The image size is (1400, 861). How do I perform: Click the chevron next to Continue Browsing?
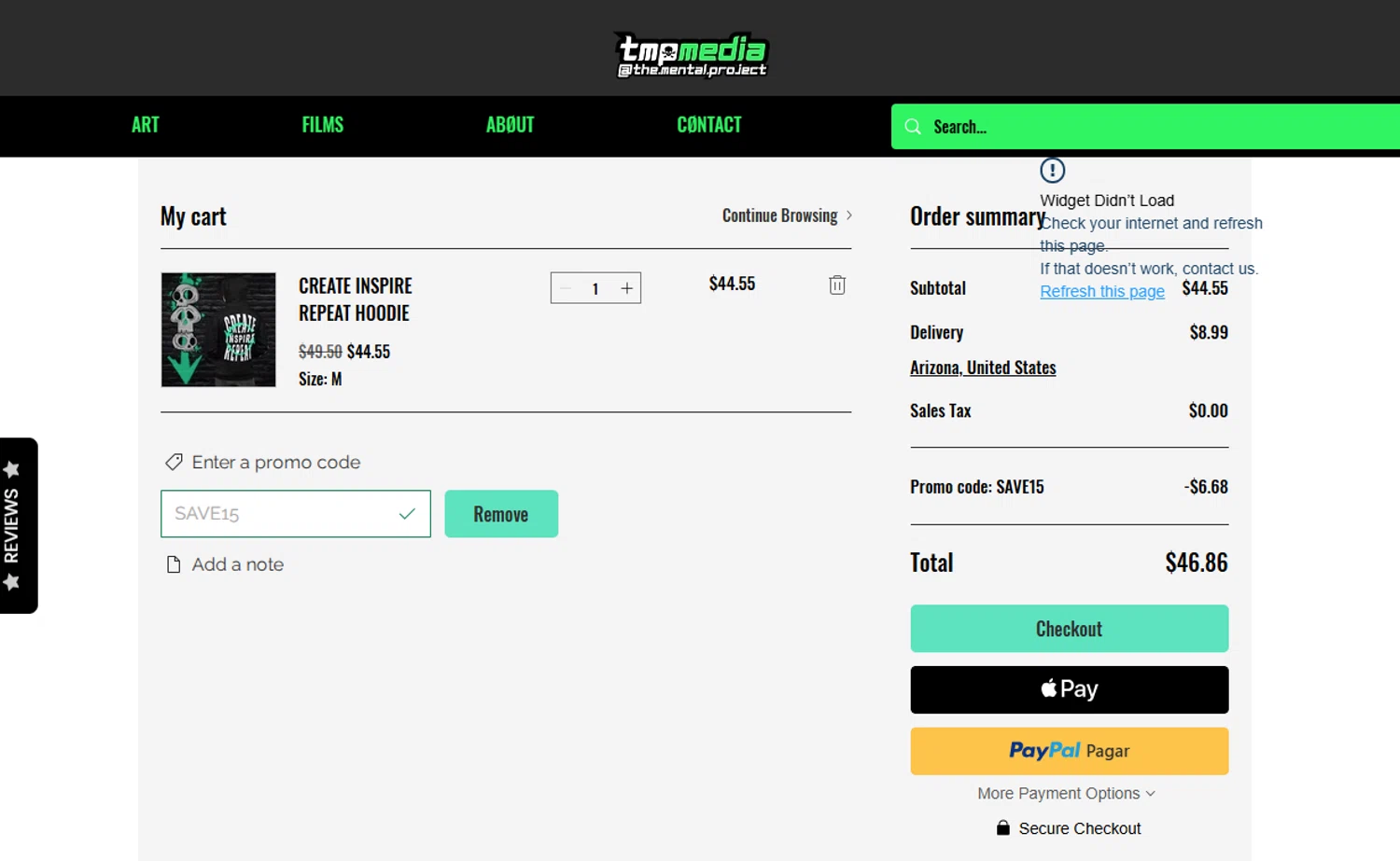point(848,215)
